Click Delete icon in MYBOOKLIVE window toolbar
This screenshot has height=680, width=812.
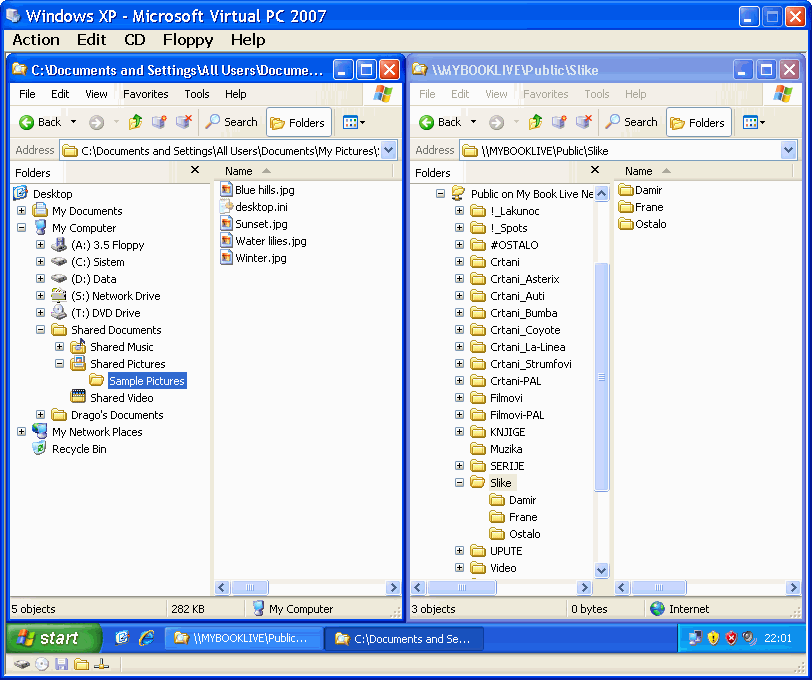583,122
